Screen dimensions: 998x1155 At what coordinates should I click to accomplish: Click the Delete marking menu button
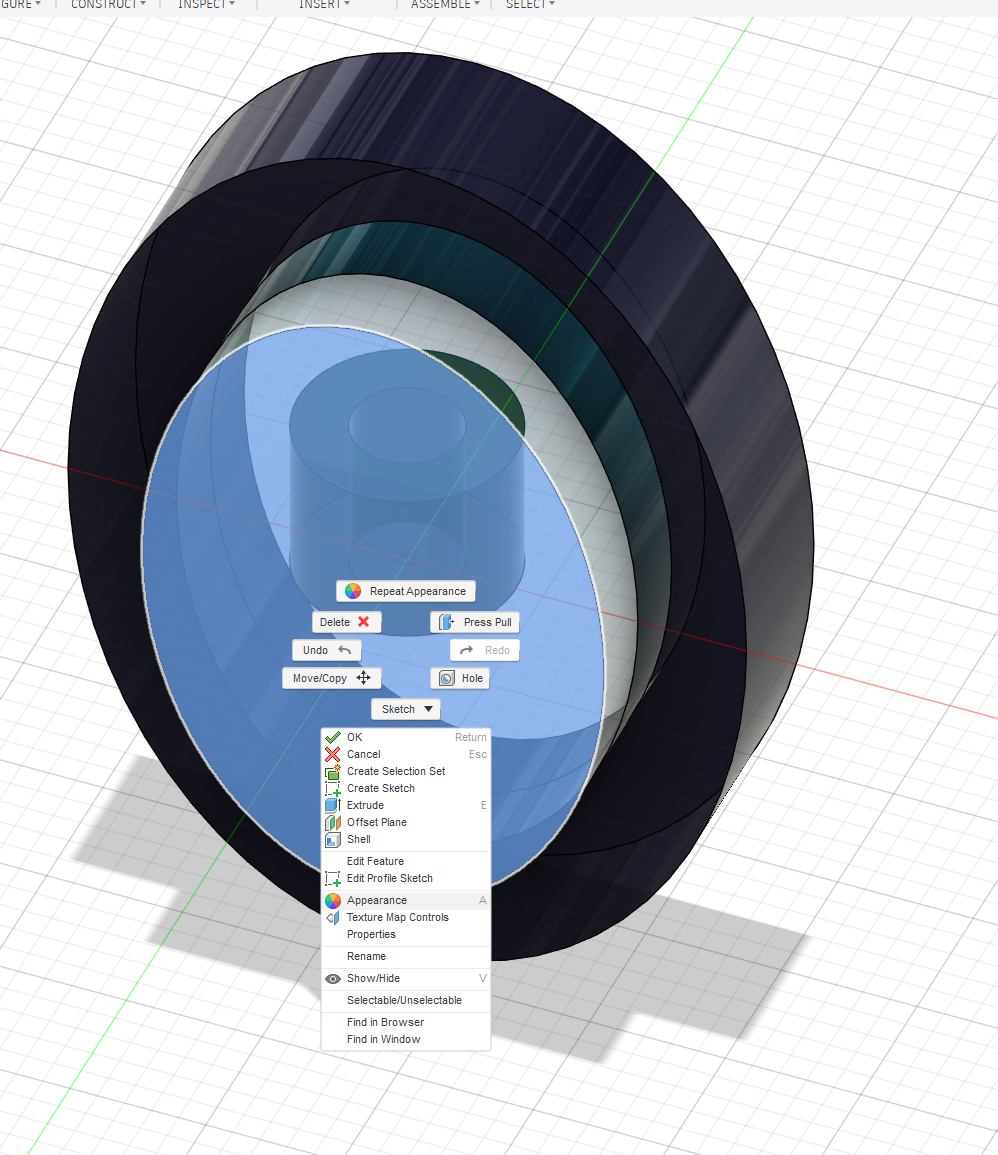pos(346,622)
